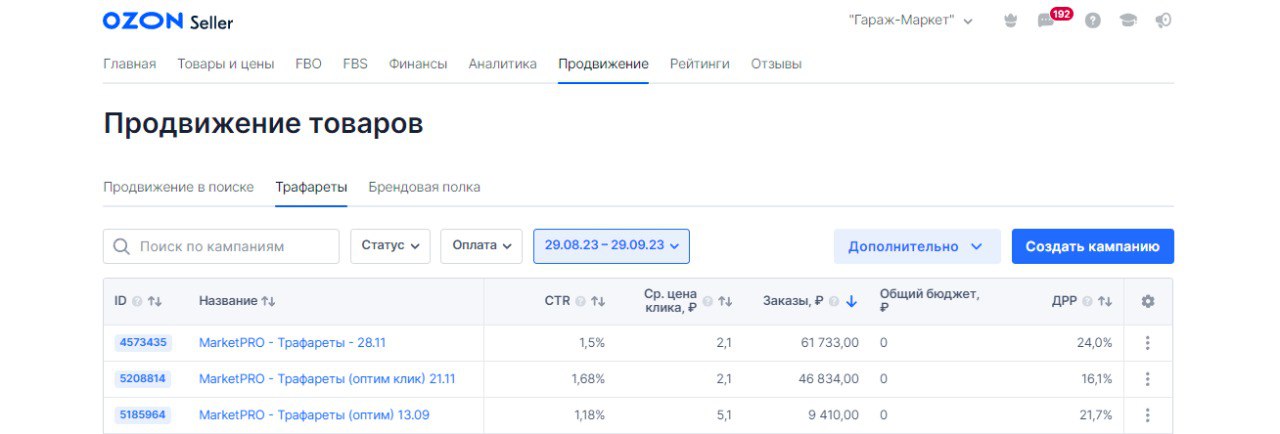The image size is (1280, 434).
Task: Sort table by CTR column arrows
Action: click(598, 301)
